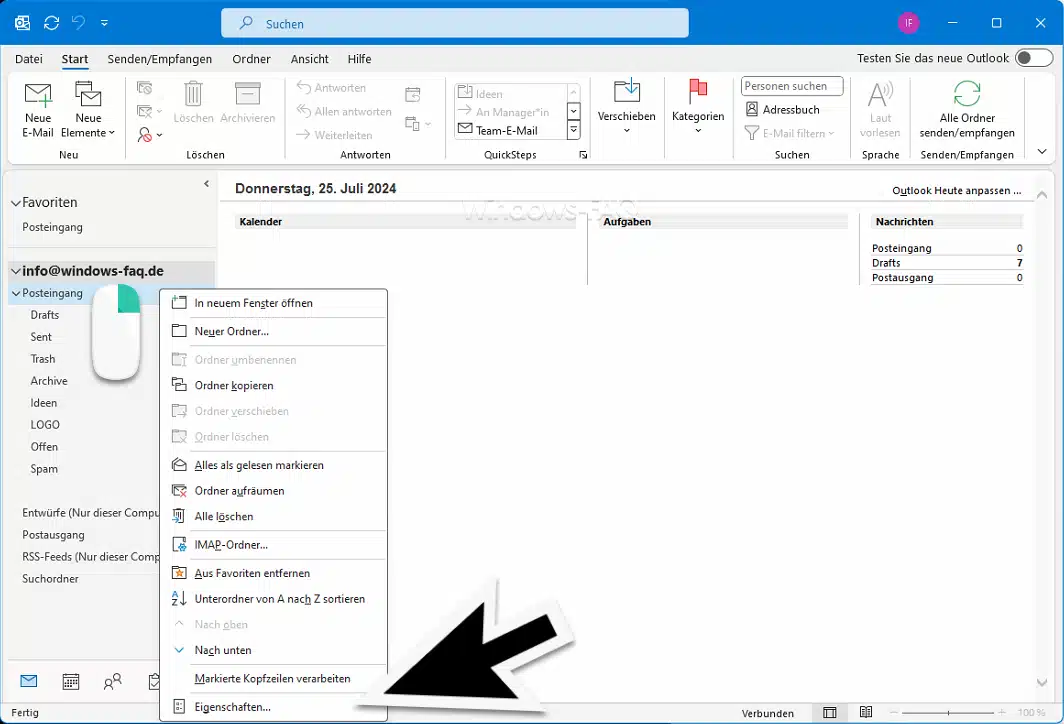Click Alle Ordner senden/empfangen
This screenshot has width=1064, height=724.
point(967,109)
